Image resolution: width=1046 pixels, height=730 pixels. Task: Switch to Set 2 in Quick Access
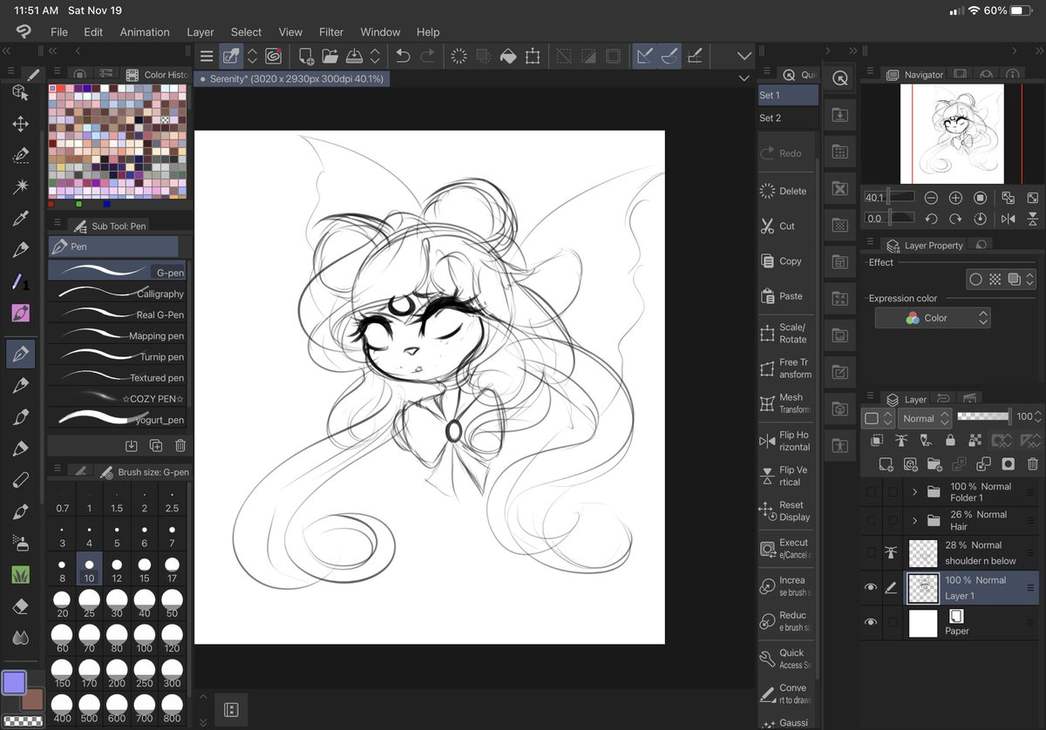coord(788,117)
